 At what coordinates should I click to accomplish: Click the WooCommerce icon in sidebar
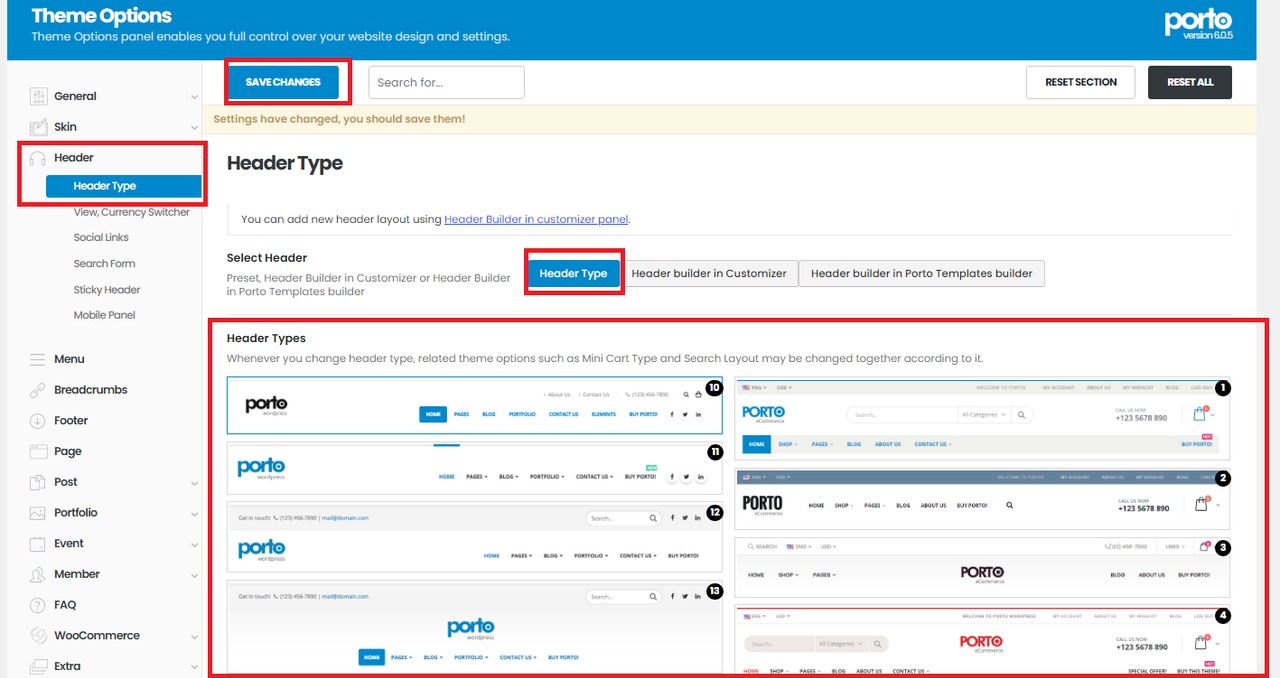coord(38,636)
